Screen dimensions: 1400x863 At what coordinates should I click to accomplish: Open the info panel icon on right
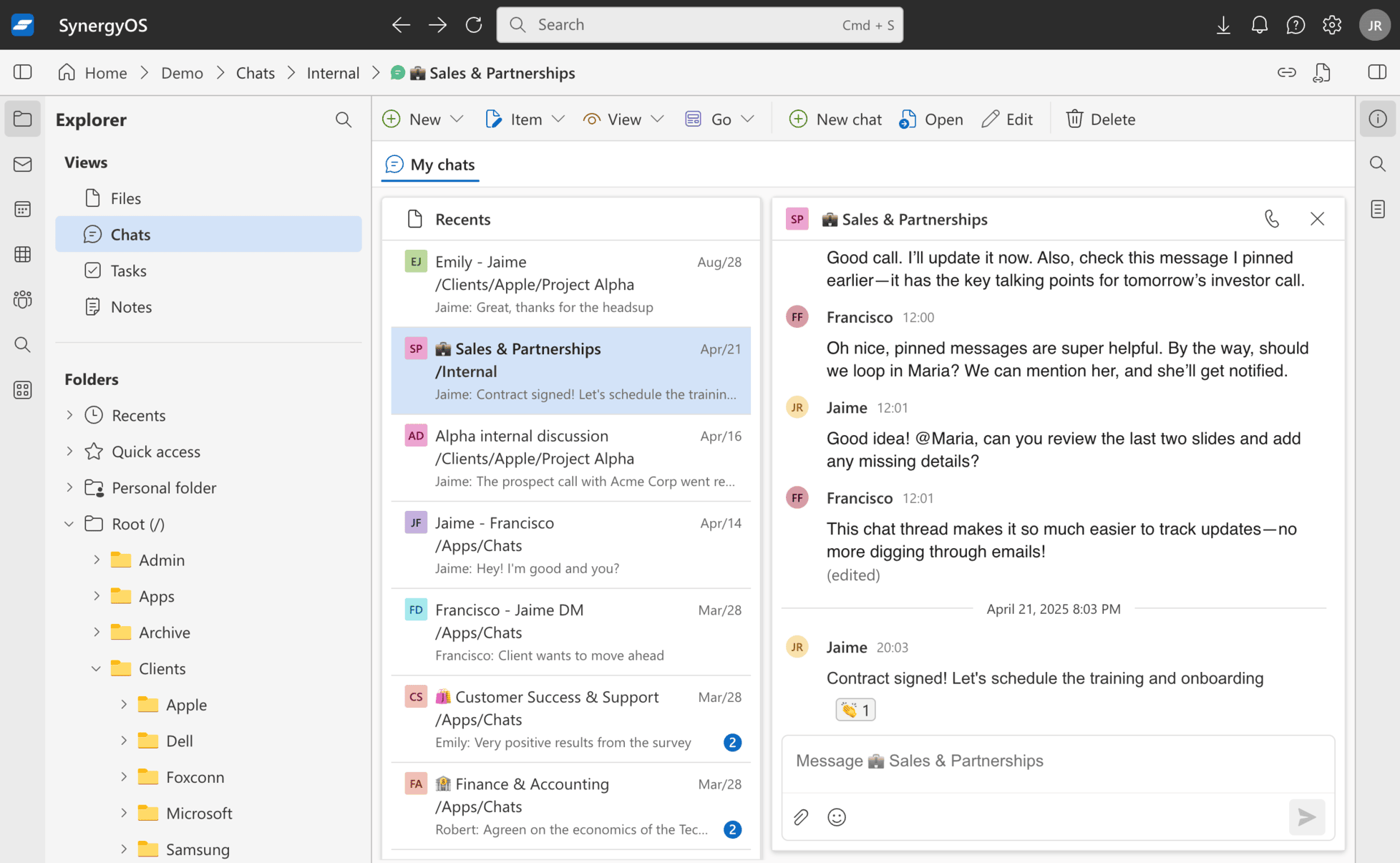tap(1377, 119)
